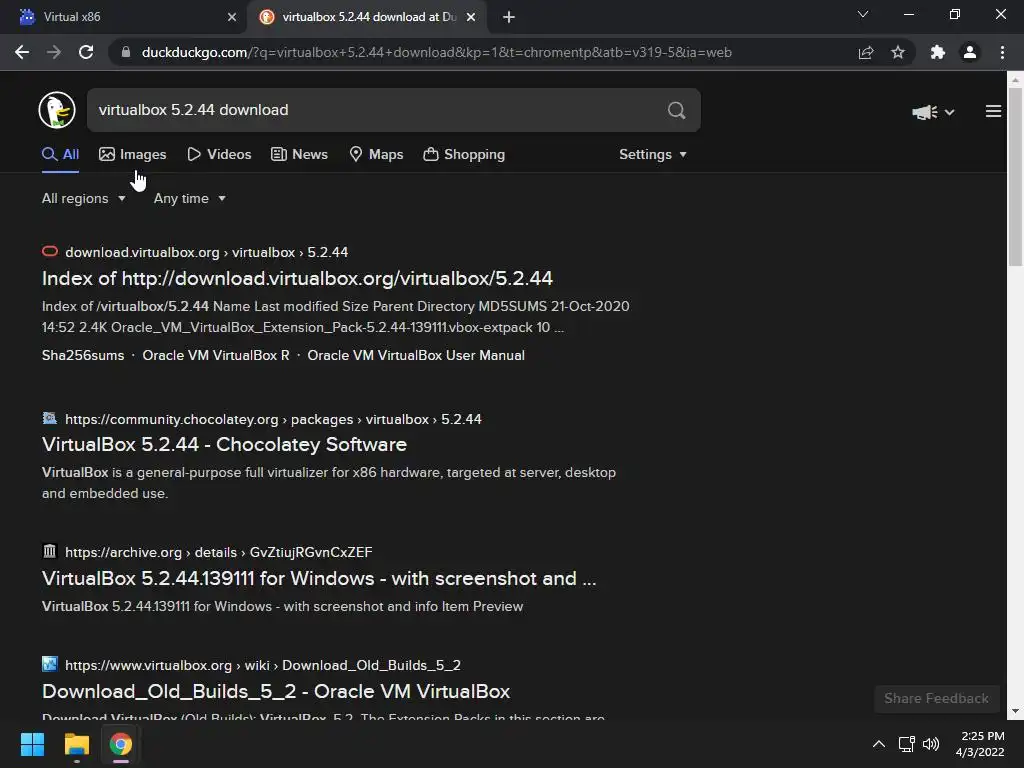The width and height of the screenshot is (1024, 768).
Task: Open Windows Start menu
Action: 32,744
